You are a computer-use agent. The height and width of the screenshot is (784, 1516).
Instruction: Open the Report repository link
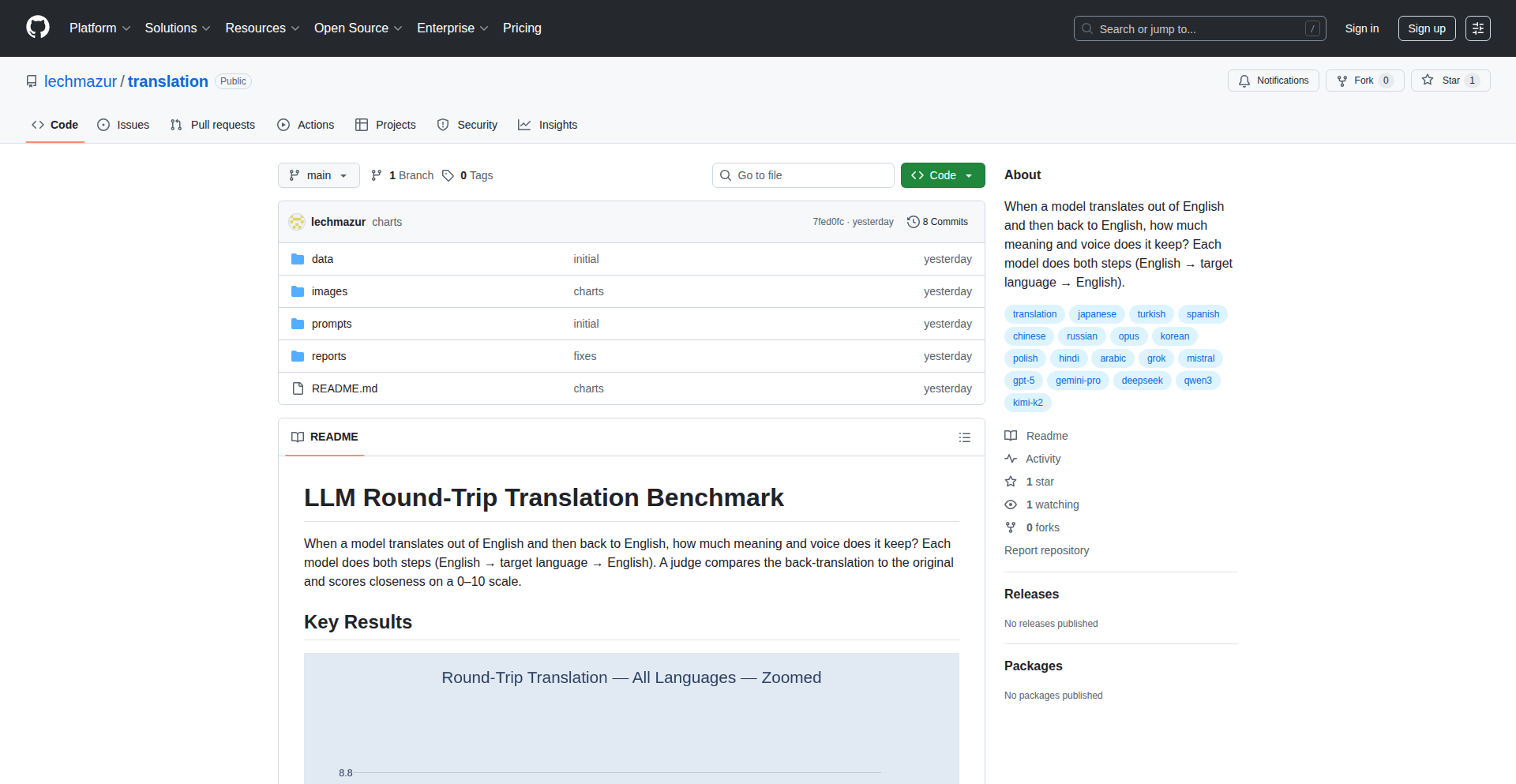coord(1046,550)
